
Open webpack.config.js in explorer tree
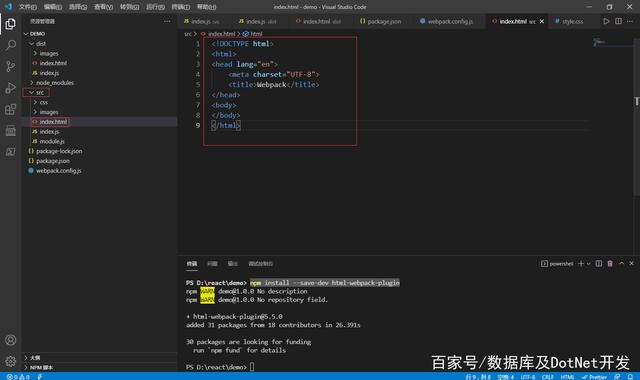pyautogui.click(x=100, y=171)
